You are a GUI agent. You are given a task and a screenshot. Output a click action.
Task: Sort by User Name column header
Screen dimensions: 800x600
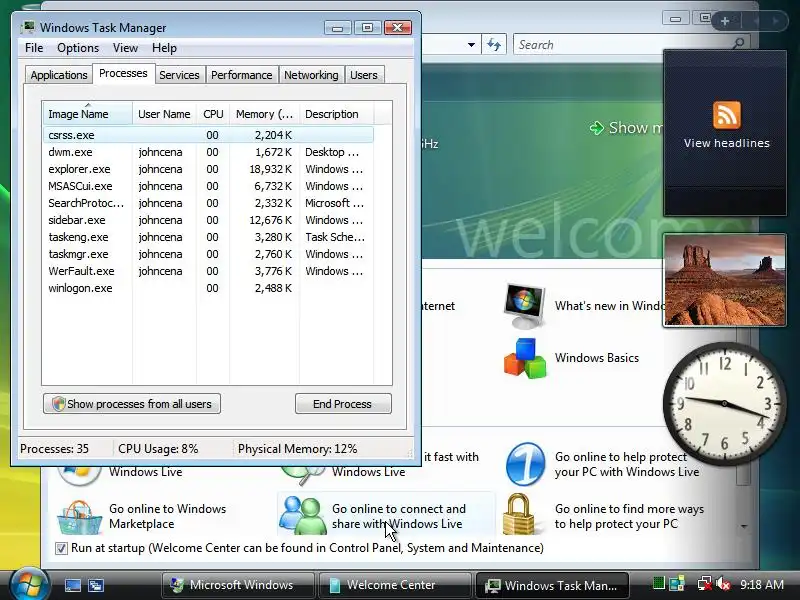click(164, 114)
